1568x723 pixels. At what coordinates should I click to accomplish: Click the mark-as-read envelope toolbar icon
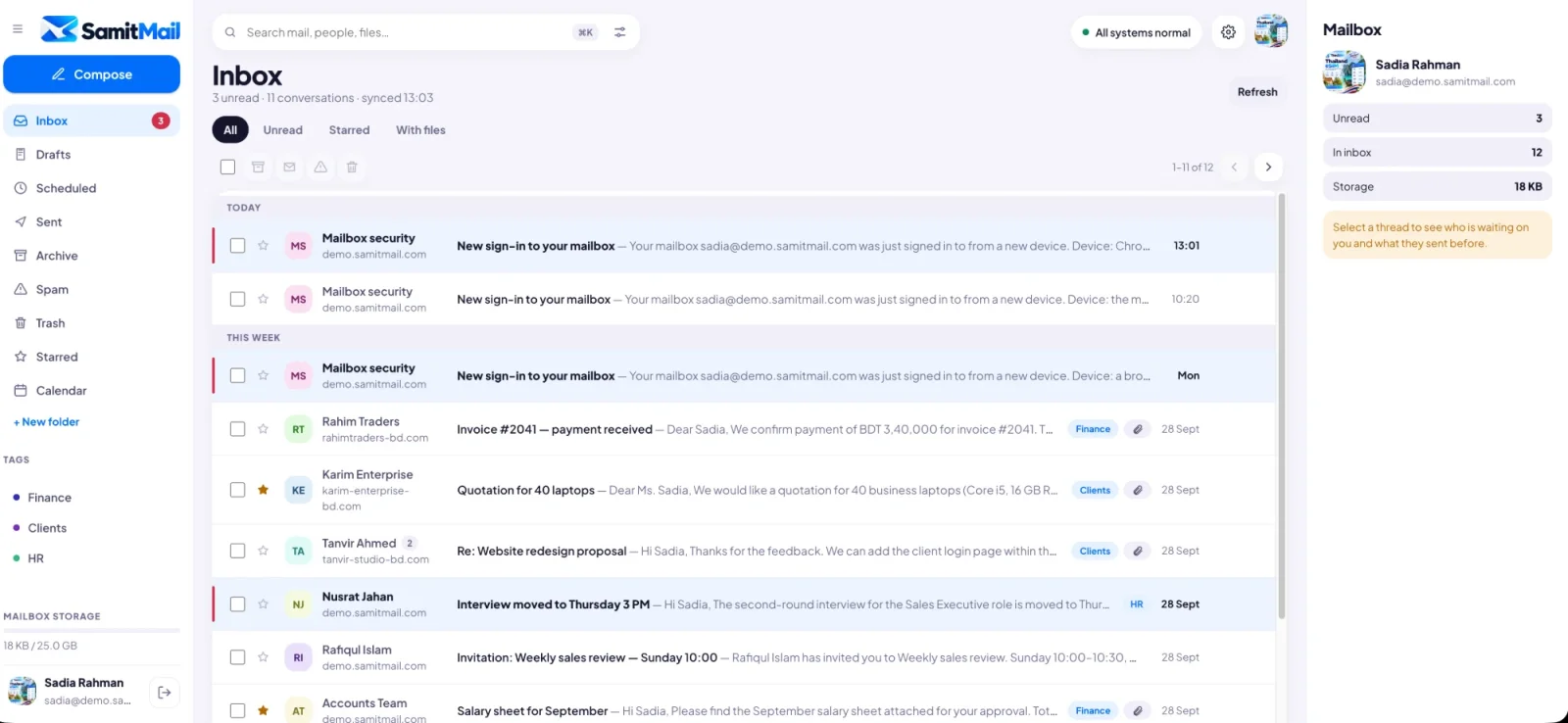click(x=289, y=168)
